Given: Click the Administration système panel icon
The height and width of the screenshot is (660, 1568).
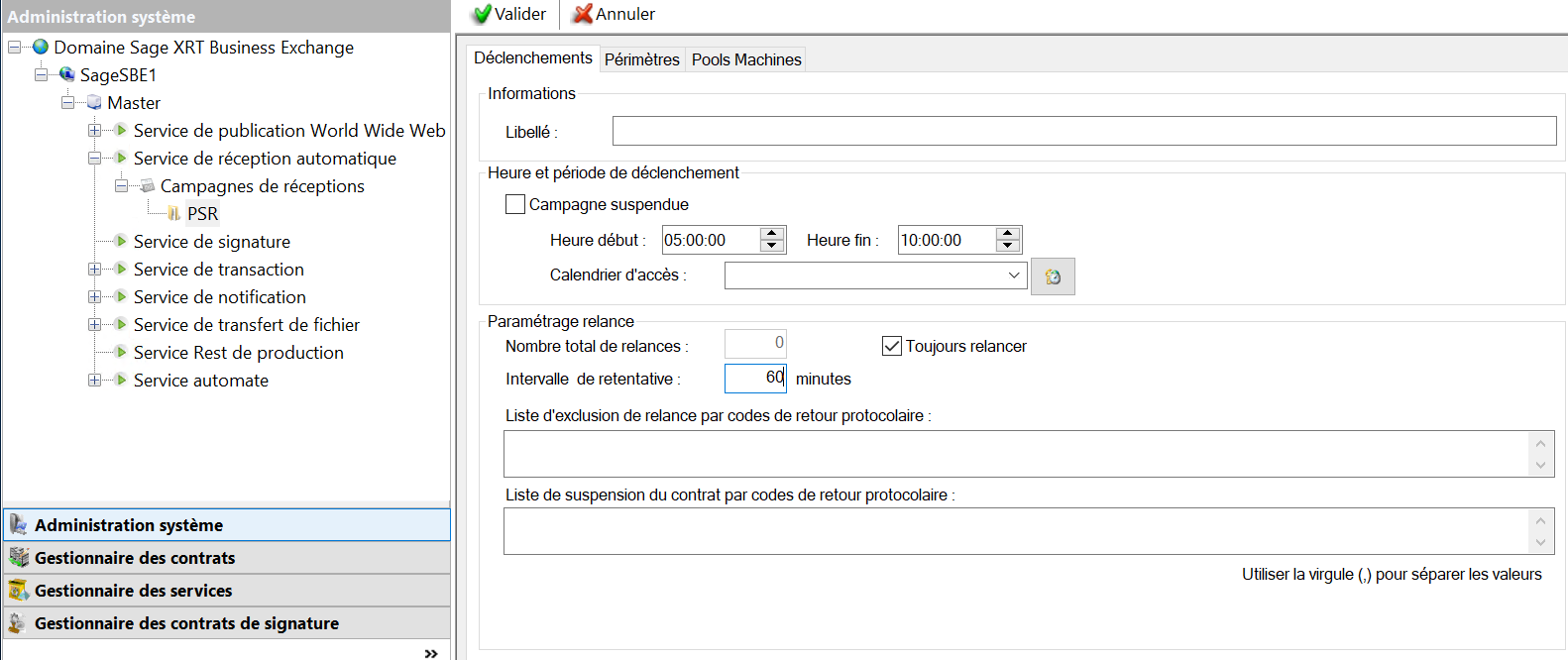Looking at the screenshot, I should 19,525.
